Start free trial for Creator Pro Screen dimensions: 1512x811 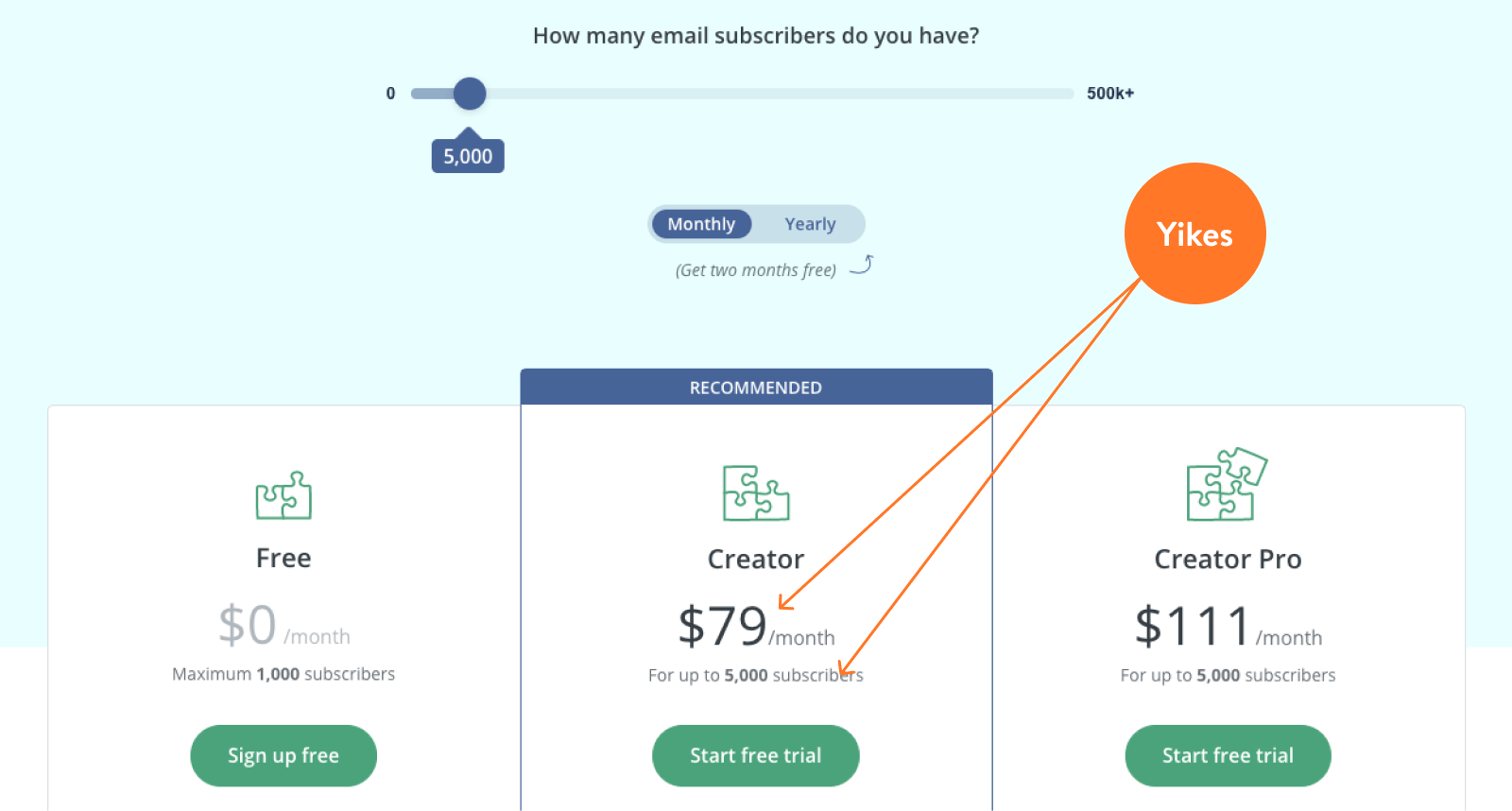[1228, 755]
